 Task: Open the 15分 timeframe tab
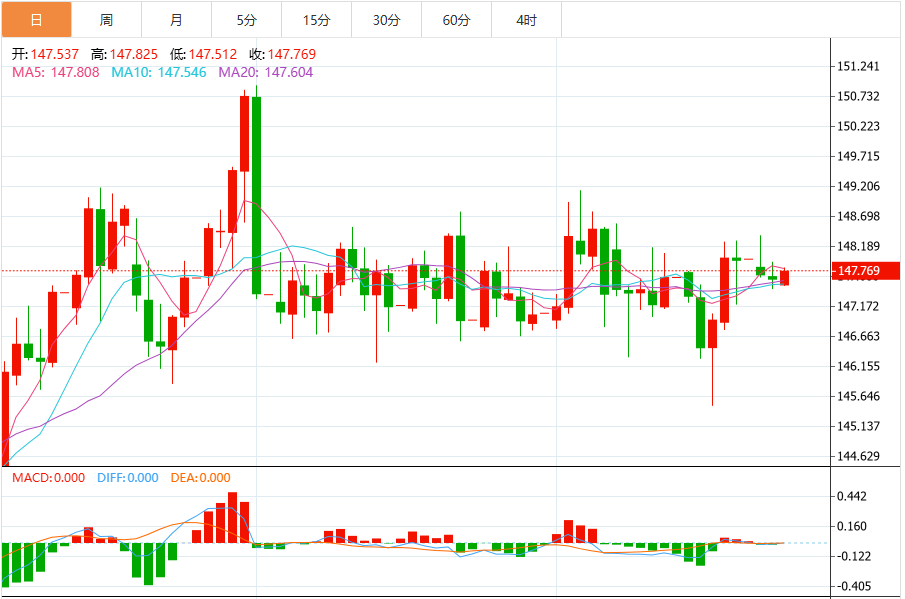click(x=316, y=20)
